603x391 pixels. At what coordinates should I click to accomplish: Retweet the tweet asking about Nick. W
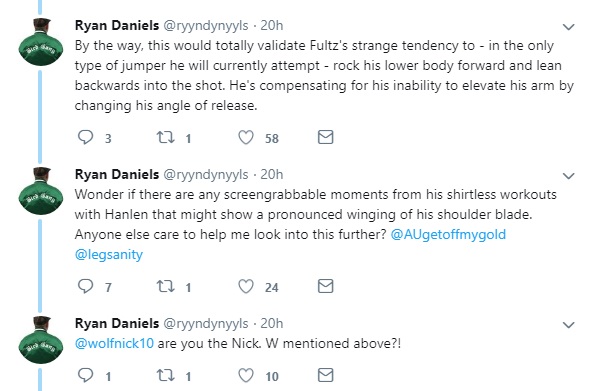coord(166,375)
